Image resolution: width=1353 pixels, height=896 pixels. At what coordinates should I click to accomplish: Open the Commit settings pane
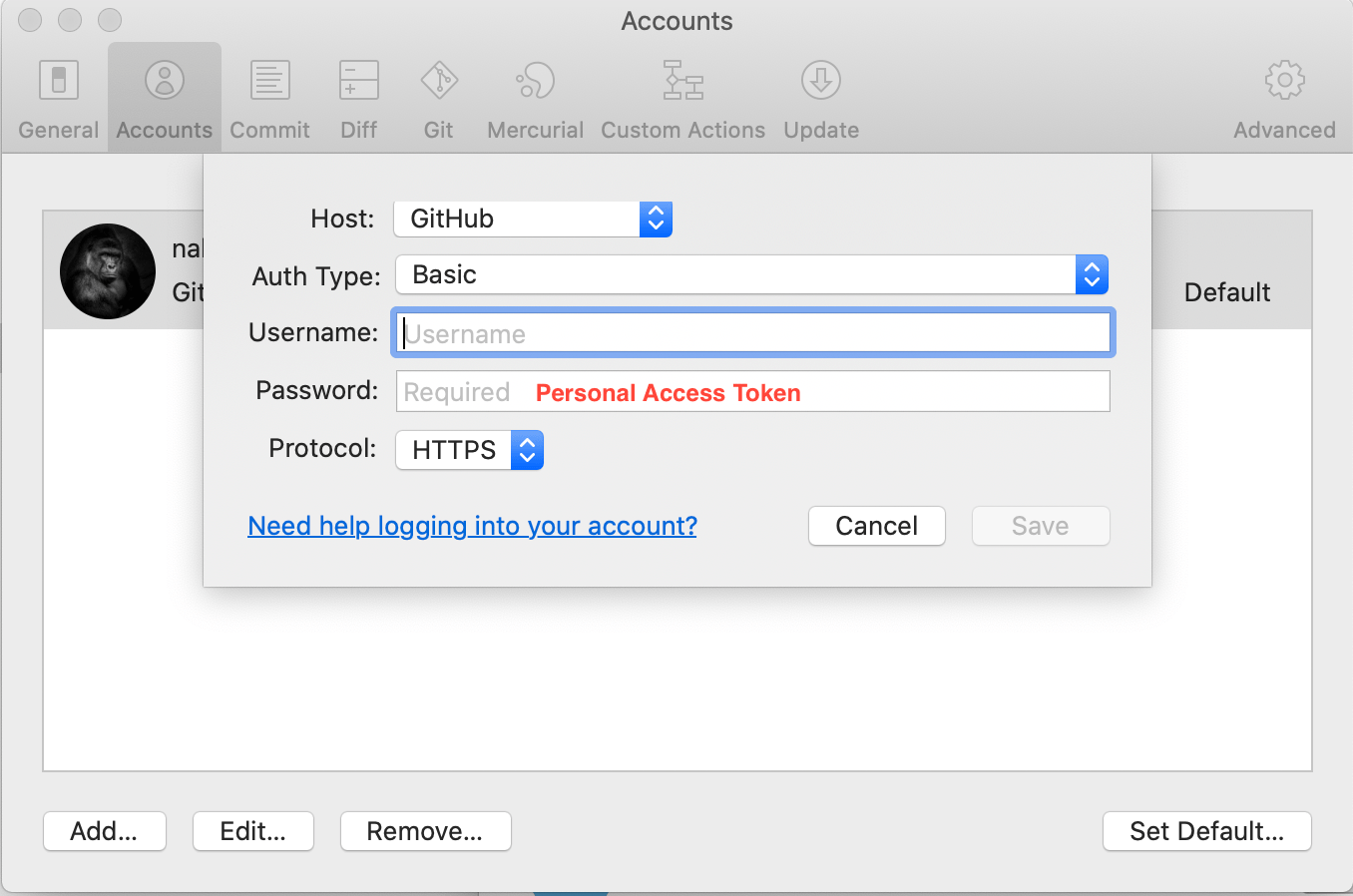coord(268,95)
